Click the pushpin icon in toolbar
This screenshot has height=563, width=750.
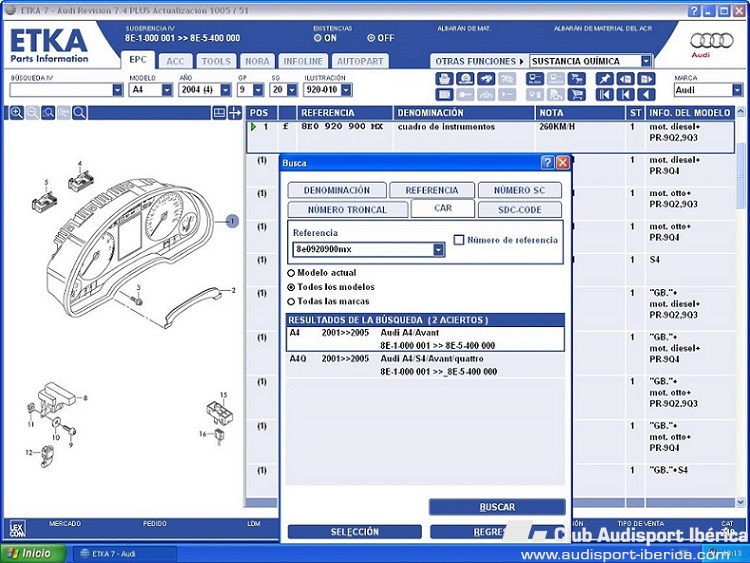coord(604,79)
